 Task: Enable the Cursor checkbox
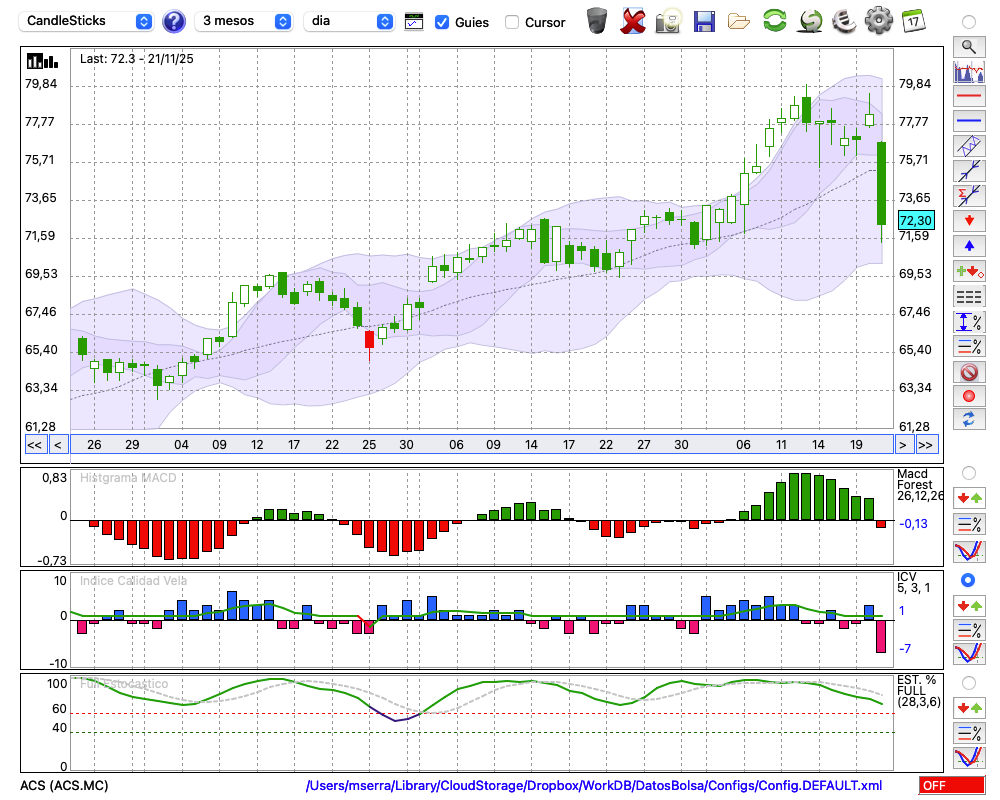(x=512, y=22)
